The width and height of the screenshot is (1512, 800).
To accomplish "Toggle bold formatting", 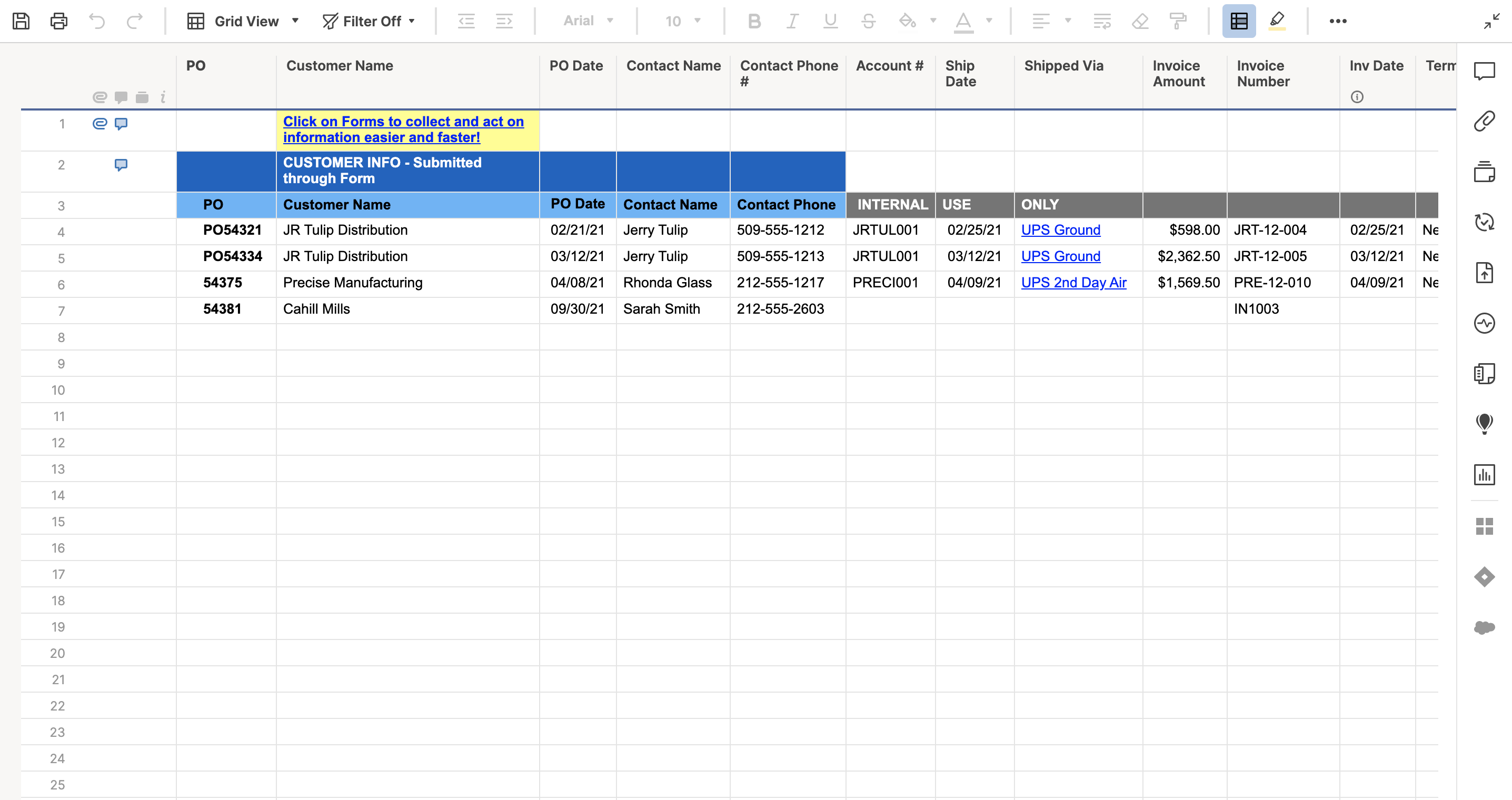I will [x=754, y=21].
